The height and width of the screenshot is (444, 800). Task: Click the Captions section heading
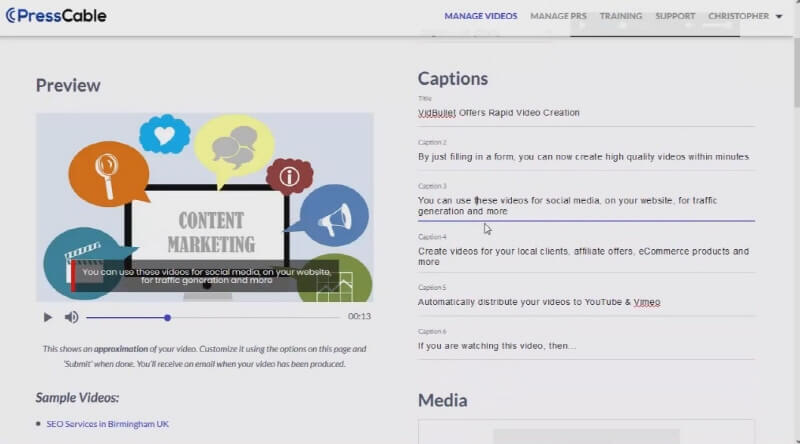pos(453,79)
